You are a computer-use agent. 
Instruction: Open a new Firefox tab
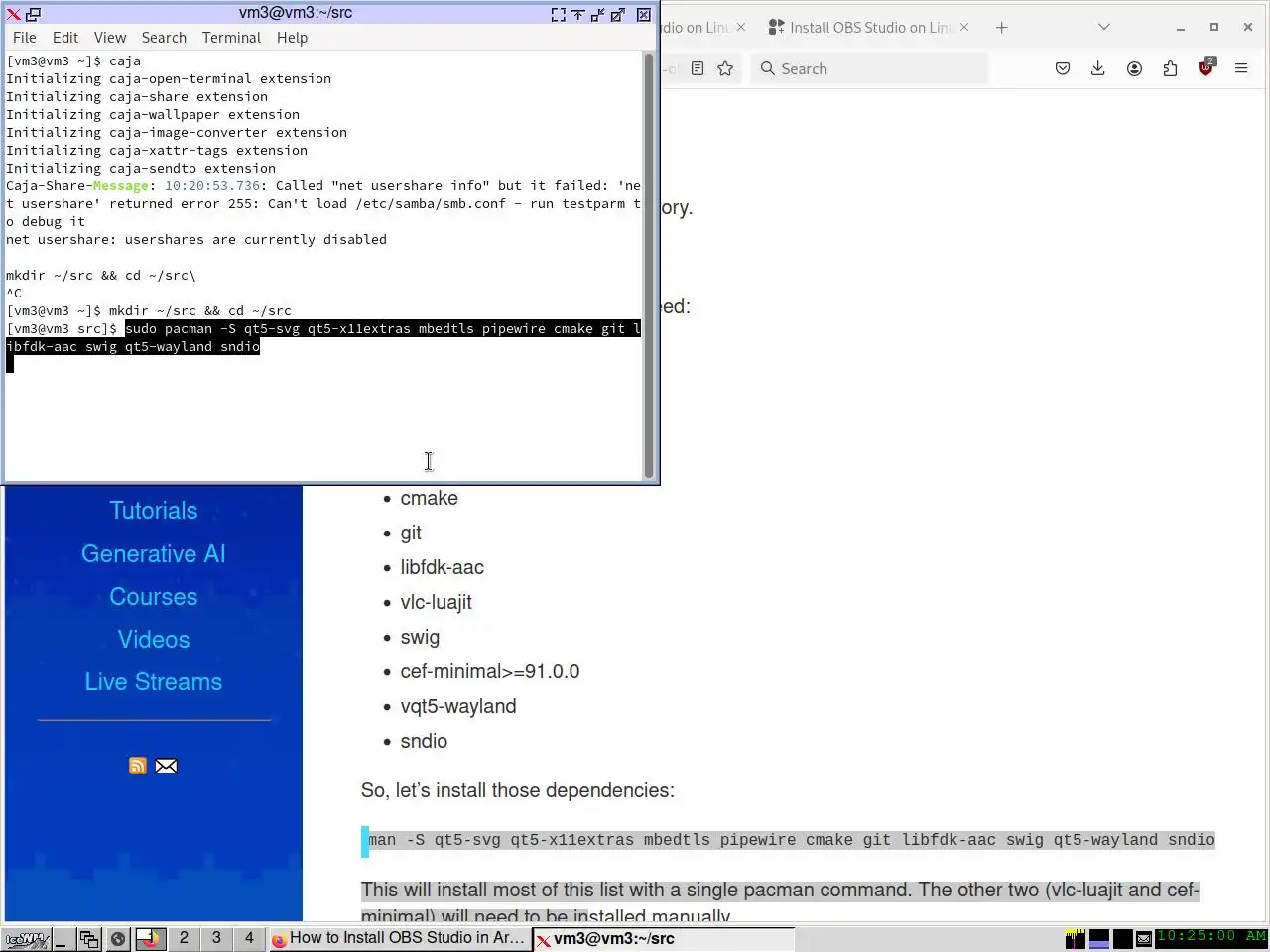1001,28
